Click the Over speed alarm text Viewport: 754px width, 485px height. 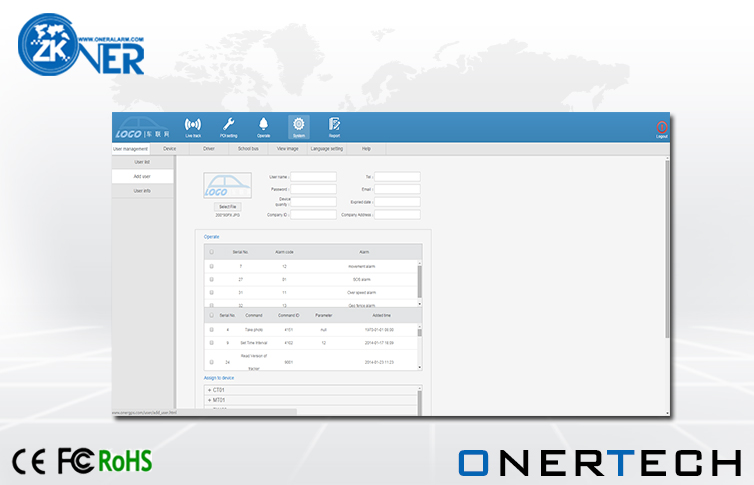coord(362,293)
